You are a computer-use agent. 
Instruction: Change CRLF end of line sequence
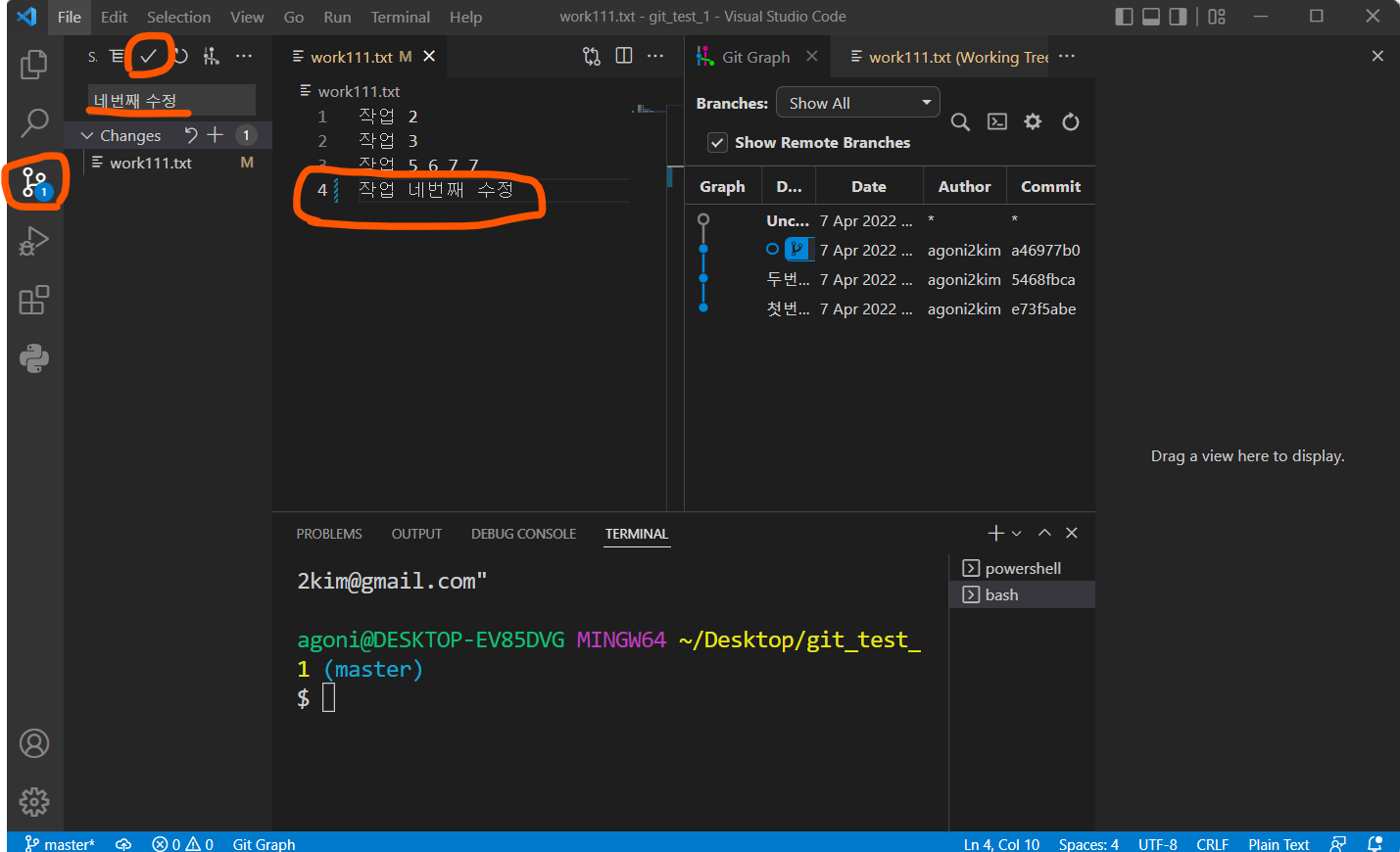[x=1212, y=843]
